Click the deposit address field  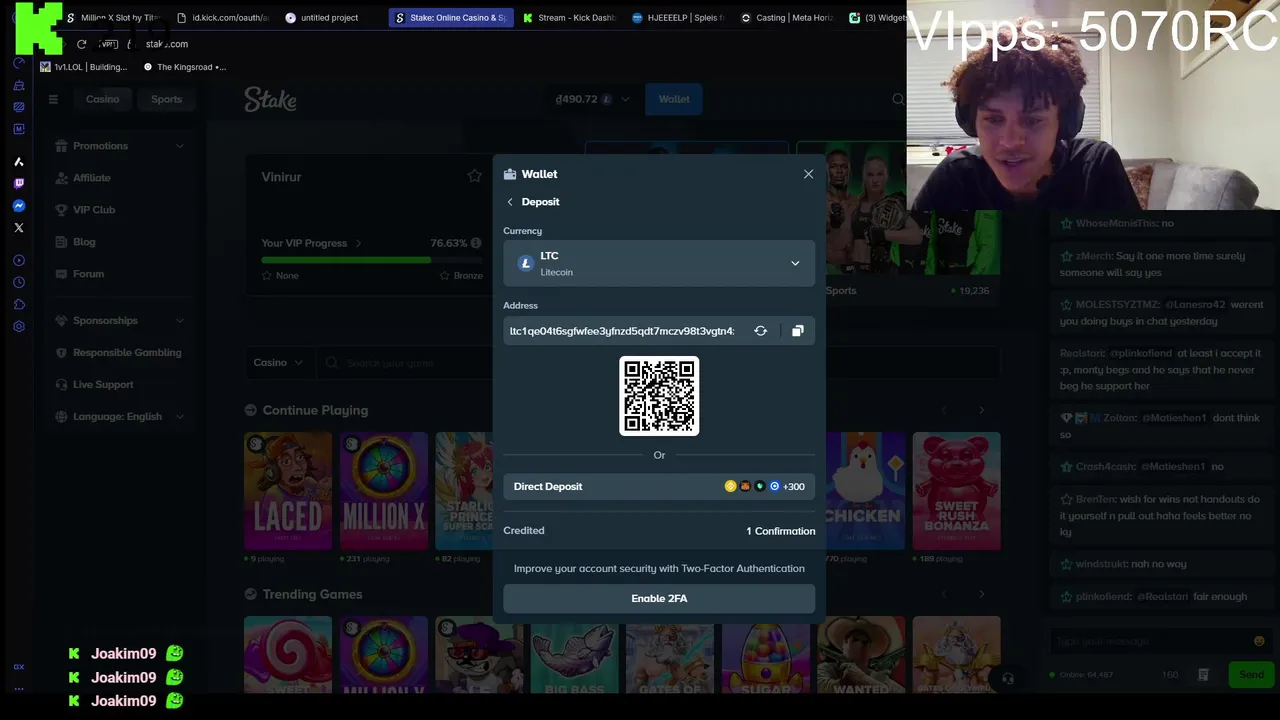click(622, 331)
